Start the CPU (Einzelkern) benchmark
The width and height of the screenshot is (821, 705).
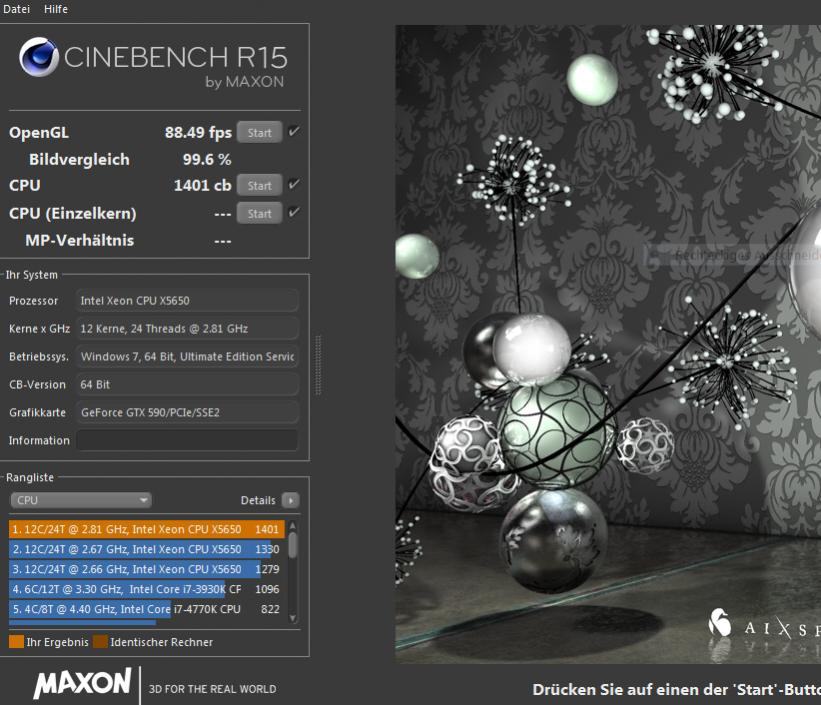coord(260,213)
